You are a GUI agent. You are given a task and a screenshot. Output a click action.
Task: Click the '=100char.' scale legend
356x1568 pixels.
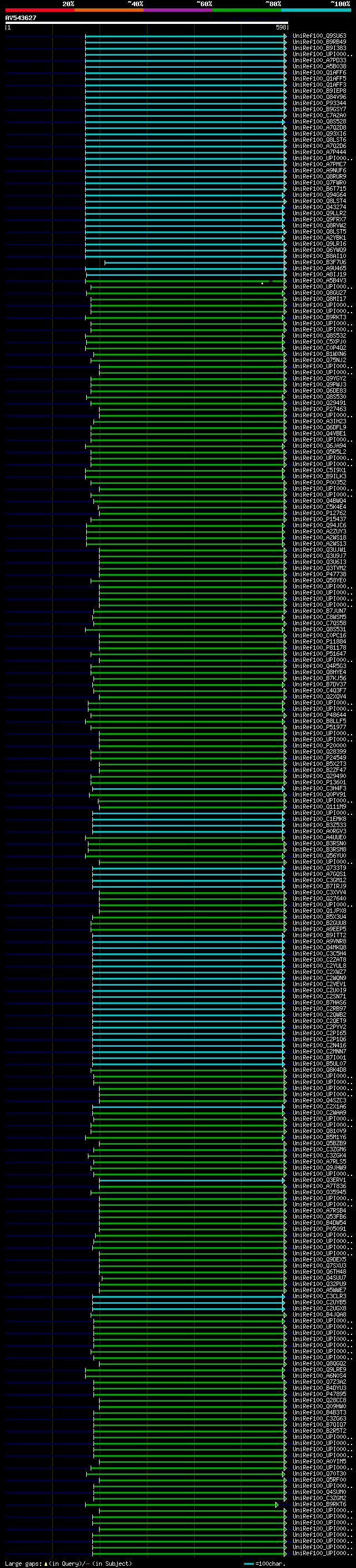(x=264, y=1563)
